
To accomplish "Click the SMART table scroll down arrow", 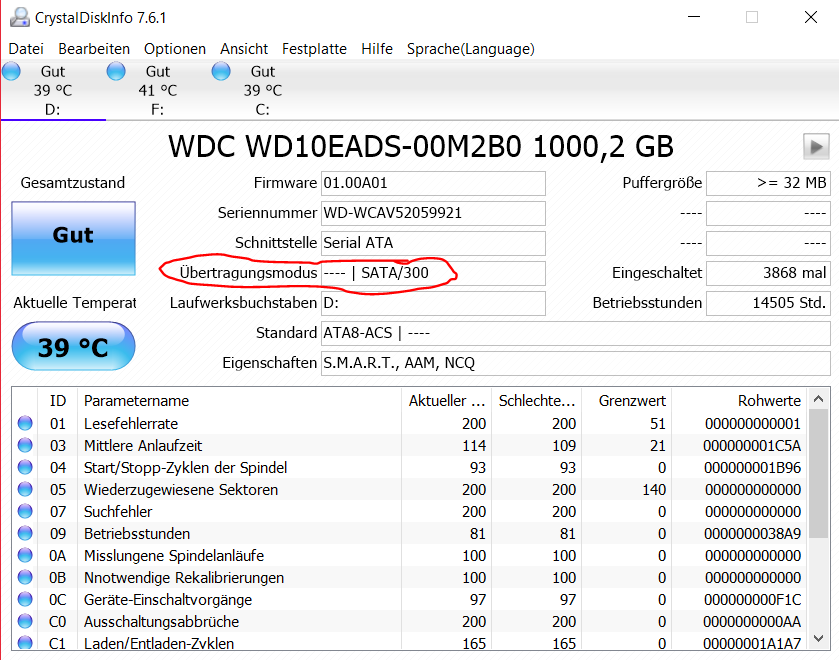I will [818, 638].
